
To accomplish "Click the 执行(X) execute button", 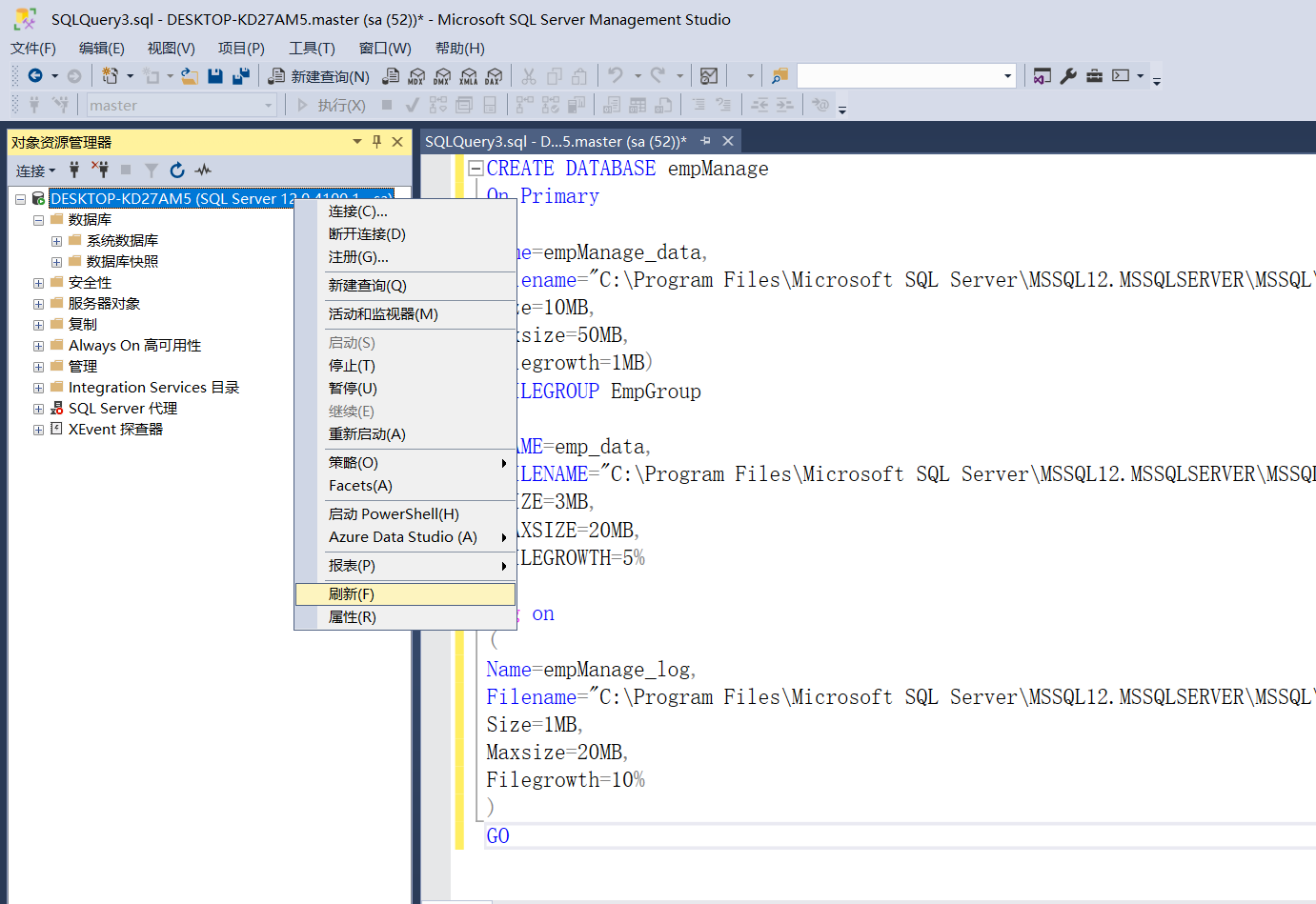I will click(x=332, y=105).
